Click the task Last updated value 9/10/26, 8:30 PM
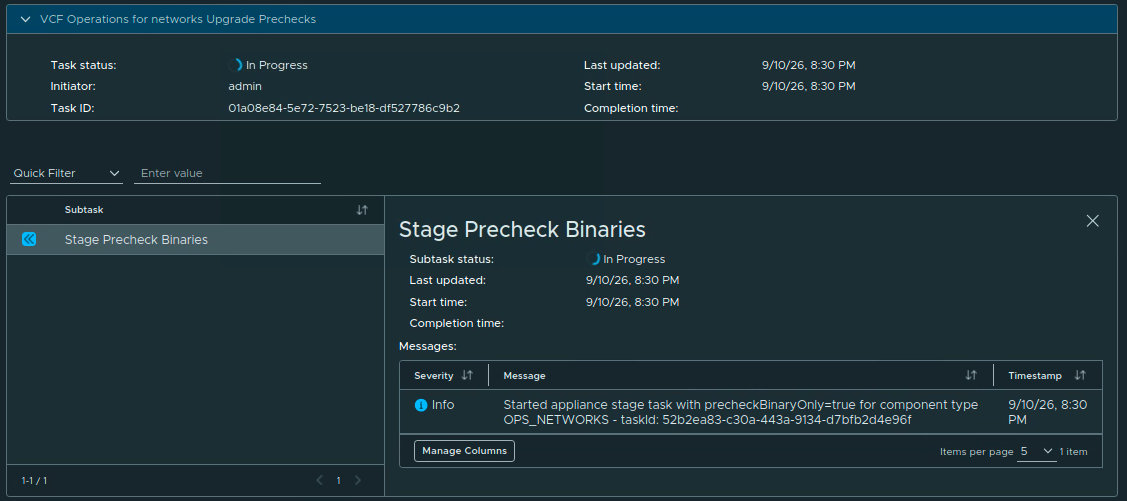Image resolution: width=1127 pixels, height=501 pixels. click(809, 65)
